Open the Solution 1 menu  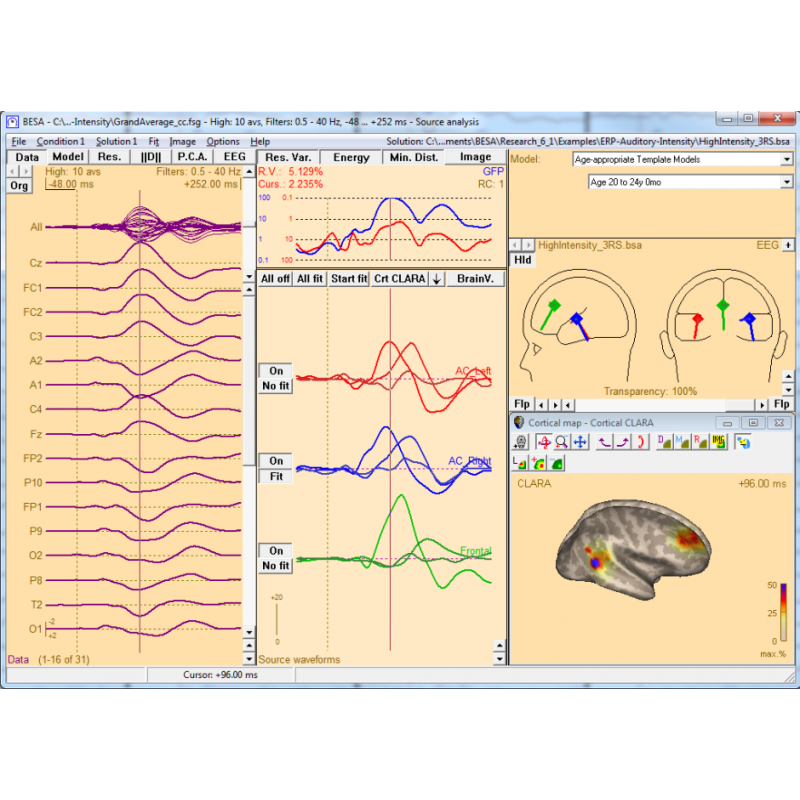click(116, 142)
